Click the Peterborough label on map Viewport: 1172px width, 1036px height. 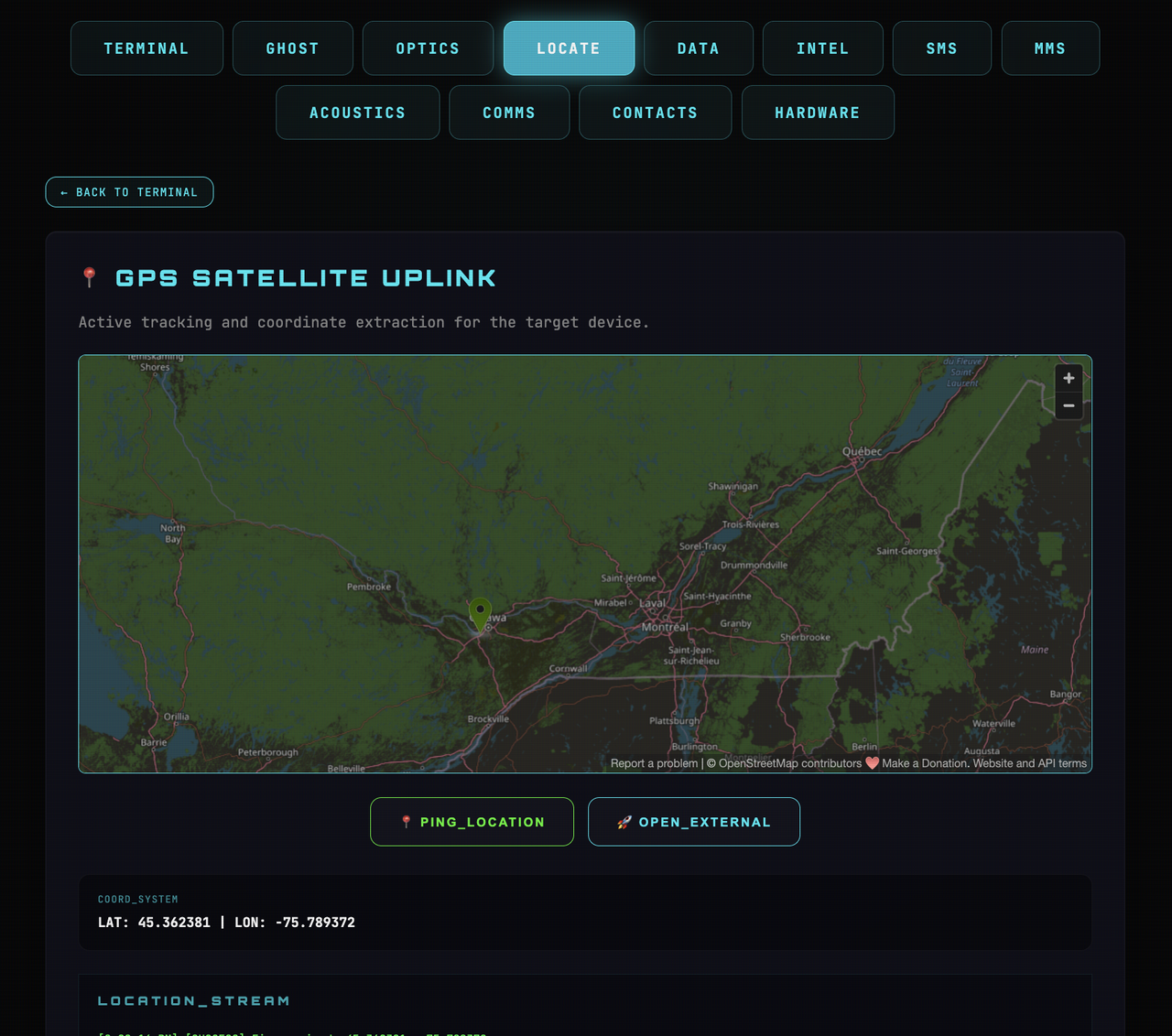coord(268,752)
